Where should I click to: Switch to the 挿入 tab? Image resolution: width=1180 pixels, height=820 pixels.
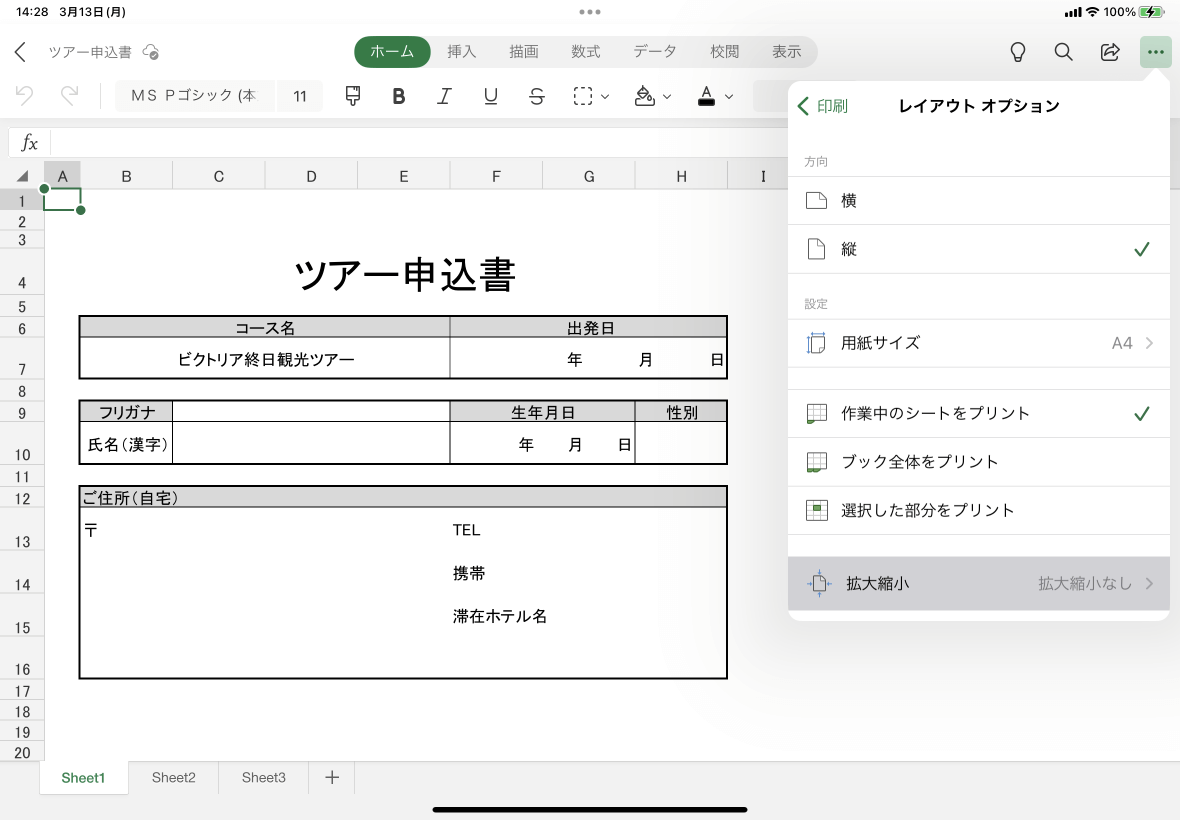461,52
